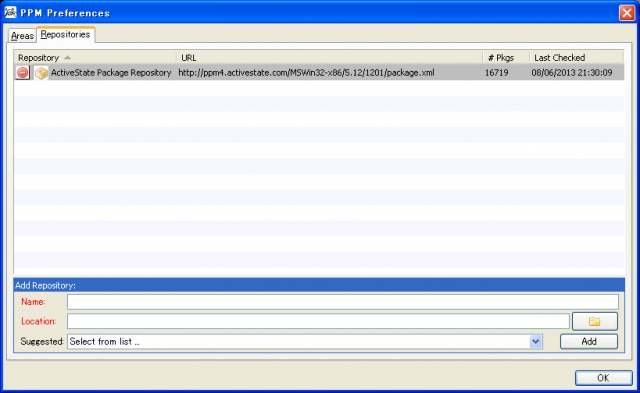Viewport: 640px width, 393px height.
Task: Click the red remove repository icon
Action: (x=23, y=73)
